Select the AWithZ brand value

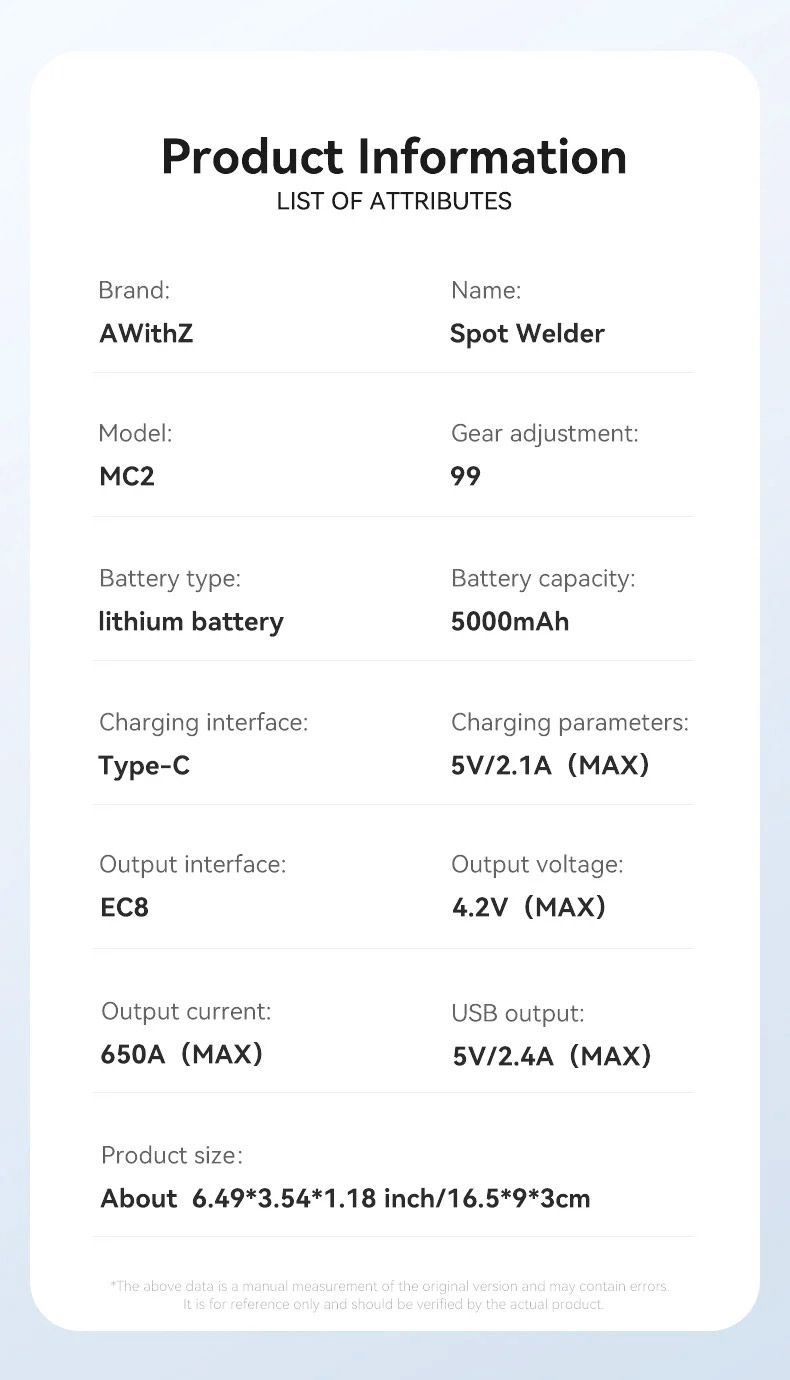click(146, 334)
